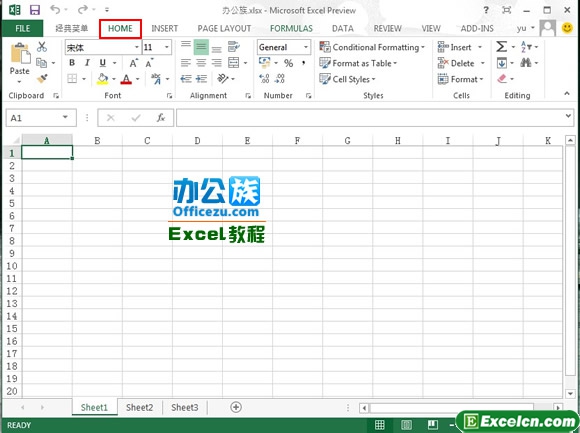Image resolution: width=580 pixels, height=433 pixels.
Task: Switch to Sheet3
Action: pos(185,407)
